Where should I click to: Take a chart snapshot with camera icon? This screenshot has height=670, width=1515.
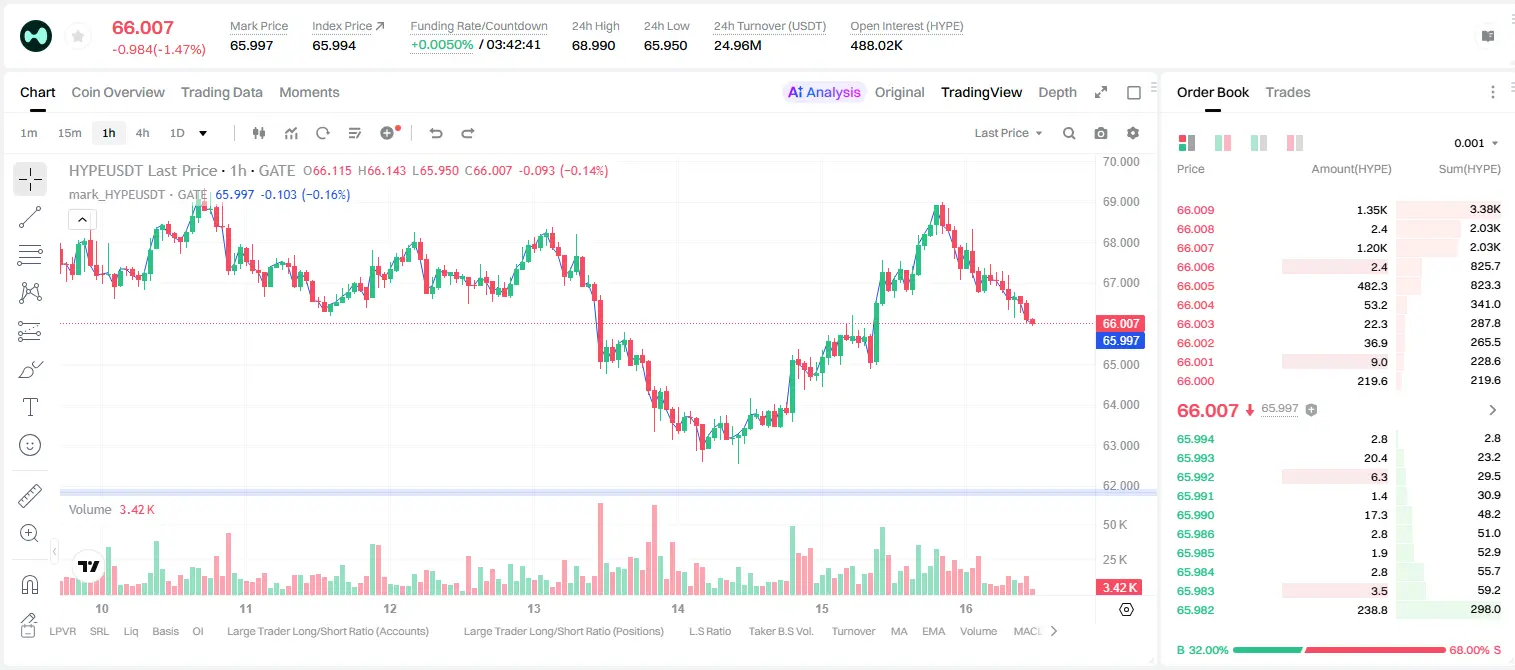(x=1101, y=133)
